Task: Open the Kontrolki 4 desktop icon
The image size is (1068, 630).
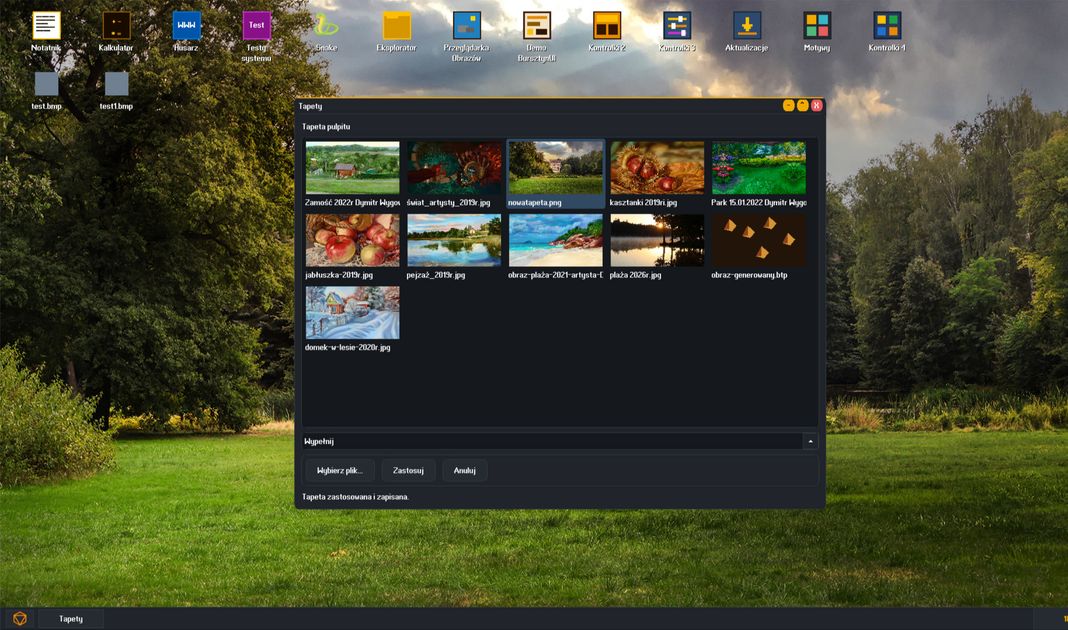Action: [x=888, y=26]
